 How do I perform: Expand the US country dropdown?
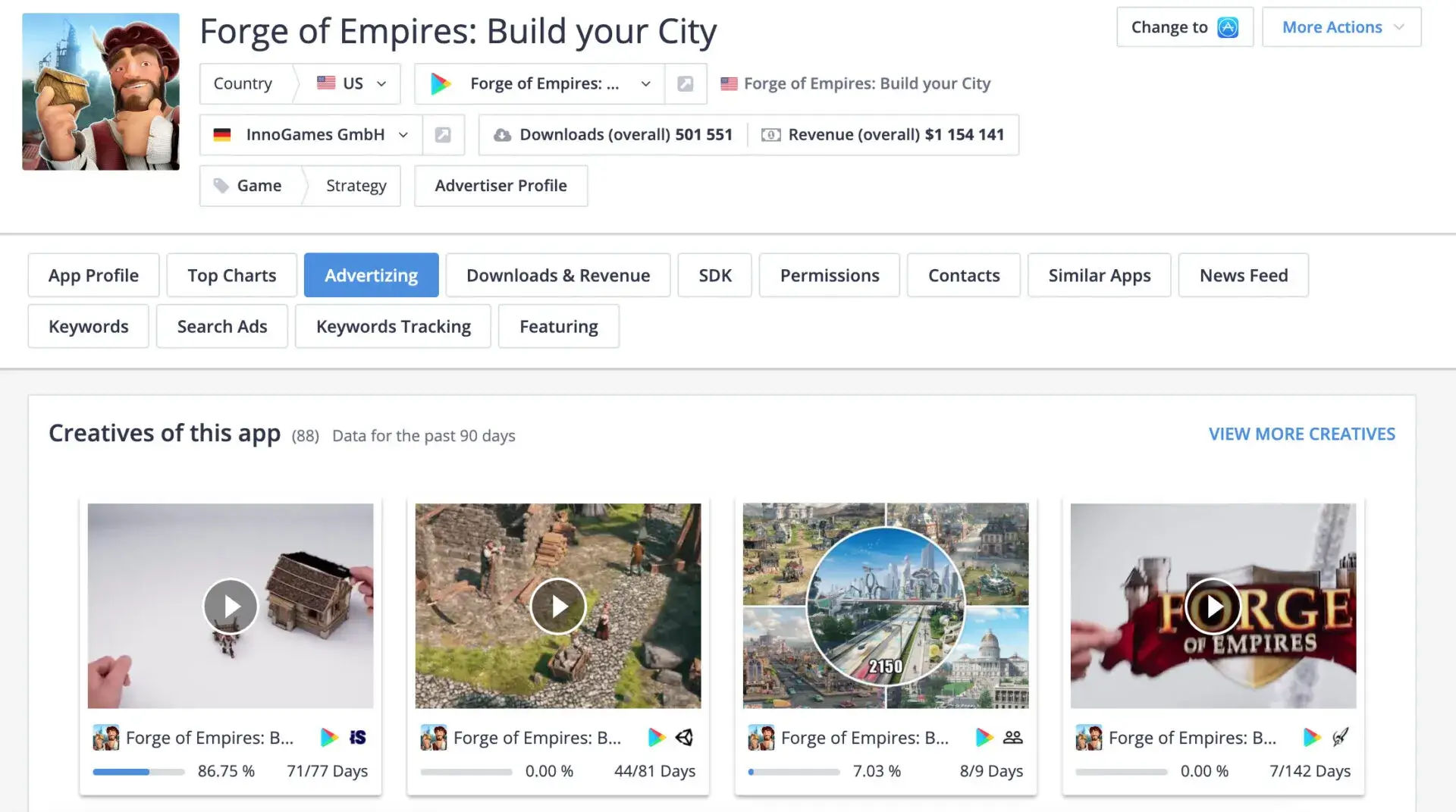[351, 83]
